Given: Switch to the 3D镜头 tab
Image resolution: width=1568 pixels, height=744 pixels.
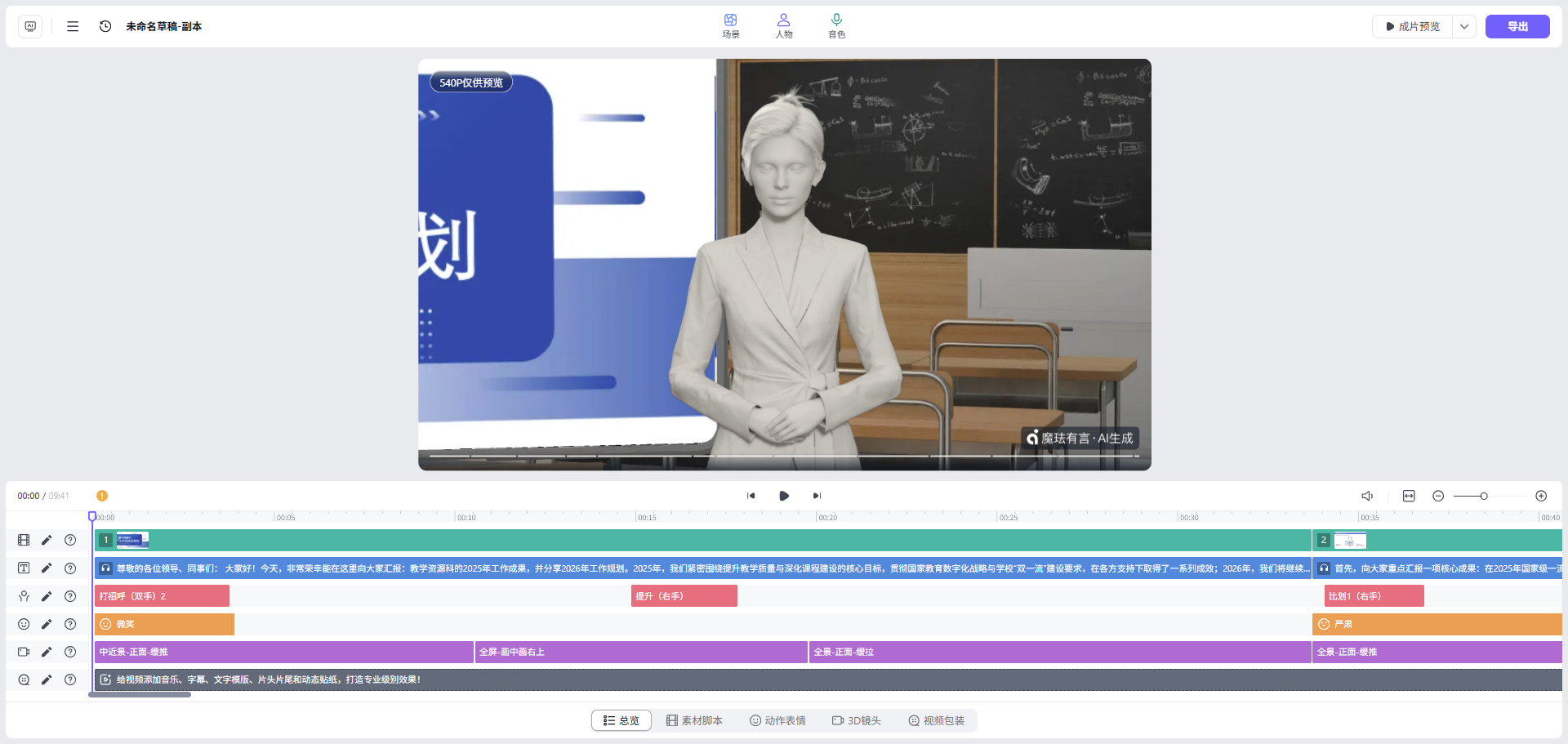Looking at the screenshot, I should tap(857, 720).
